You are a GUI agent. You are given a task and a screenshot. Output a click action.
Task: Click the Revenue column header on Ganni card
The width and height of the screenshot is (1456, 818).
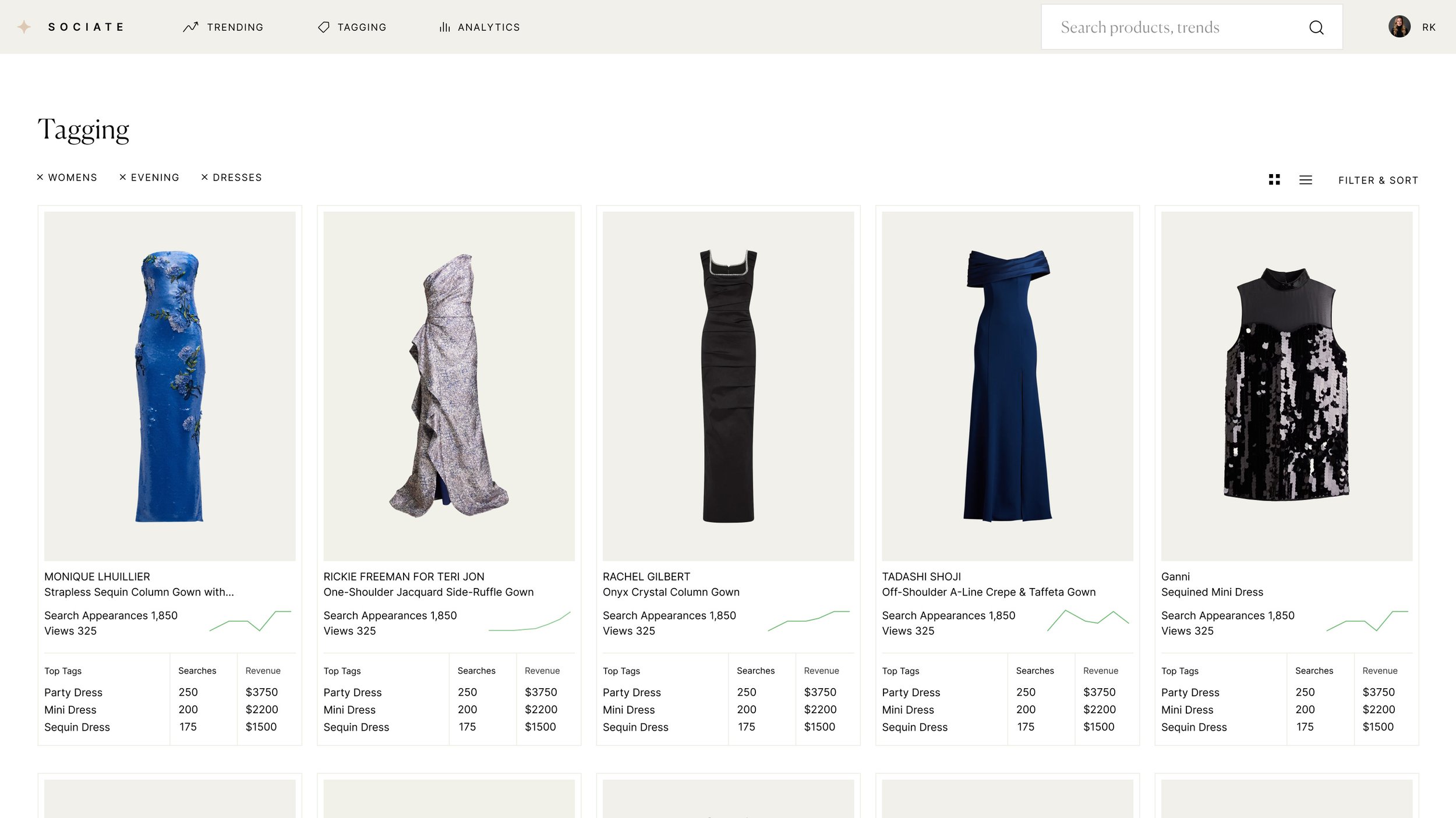1380,671
